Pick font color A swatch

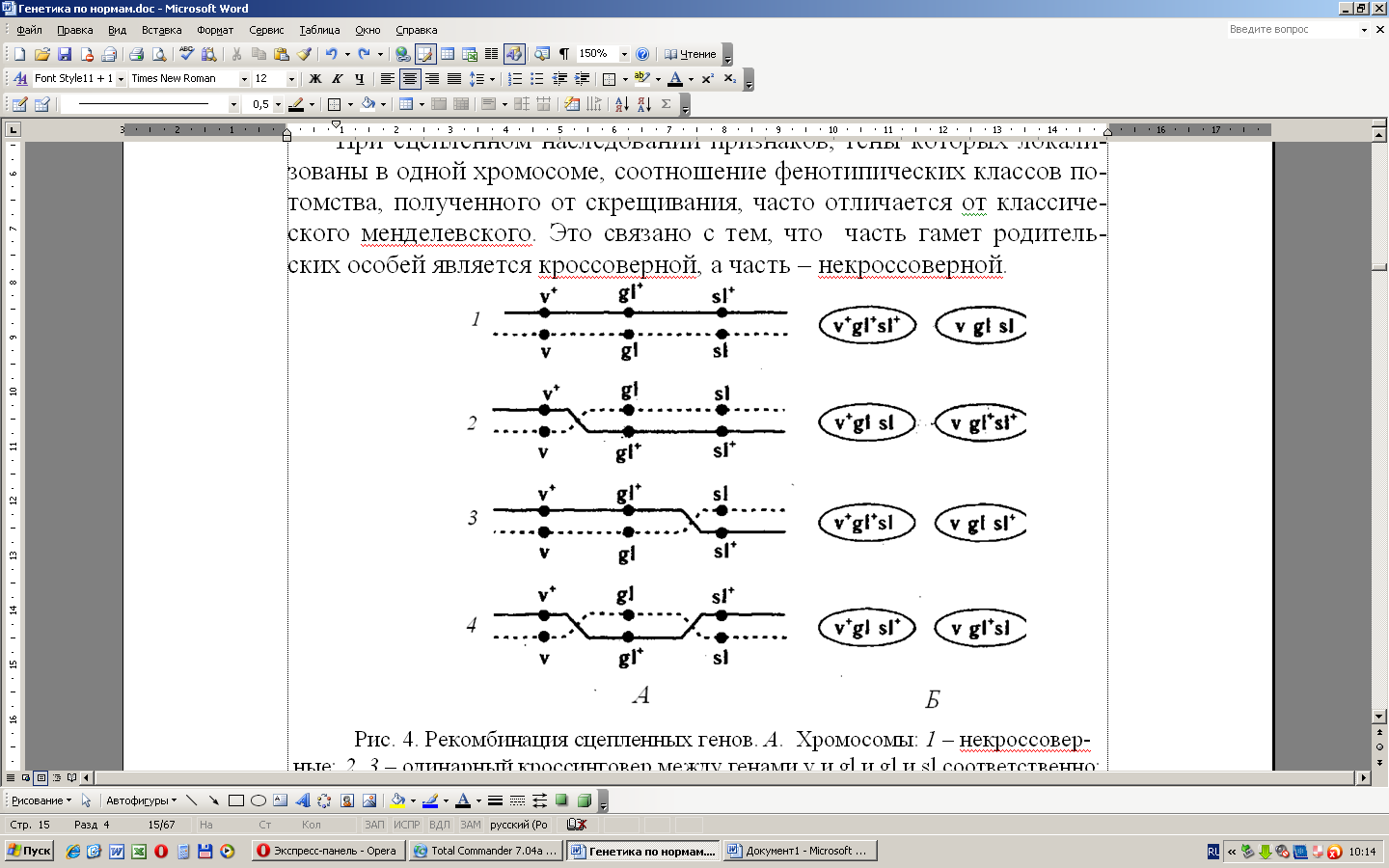tap(675, 79)
